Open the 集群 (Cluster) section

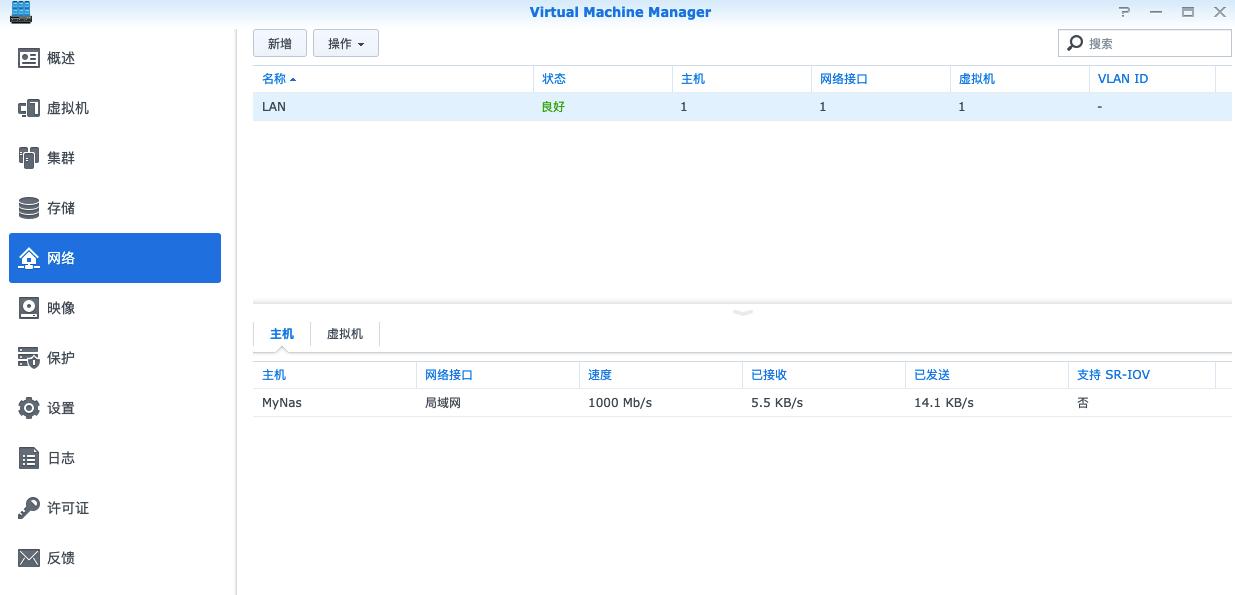(59, 158)
